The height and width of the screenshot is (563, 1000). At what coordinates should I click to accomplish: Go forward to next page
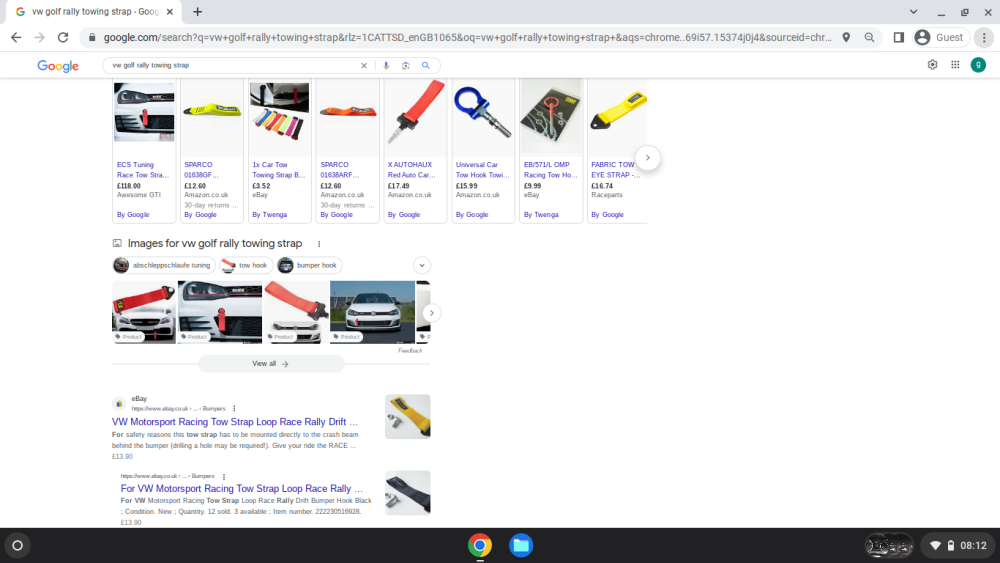point(40,38)
